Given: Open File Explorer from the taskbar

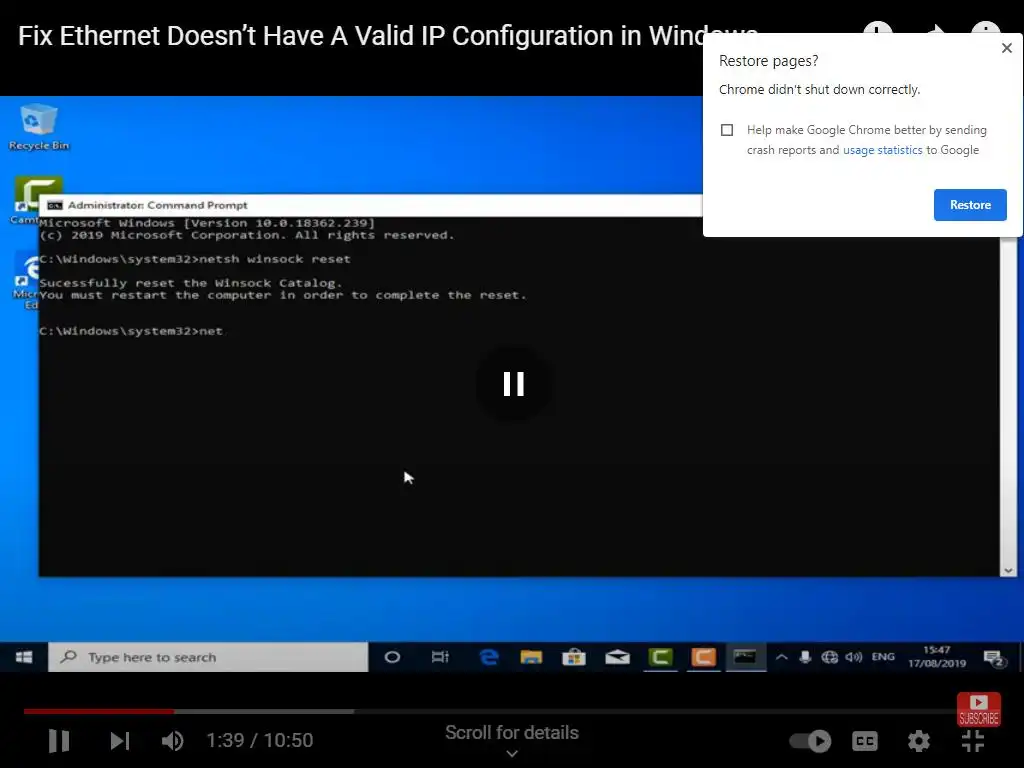Looking at the screenshot, I should (531, 657).
